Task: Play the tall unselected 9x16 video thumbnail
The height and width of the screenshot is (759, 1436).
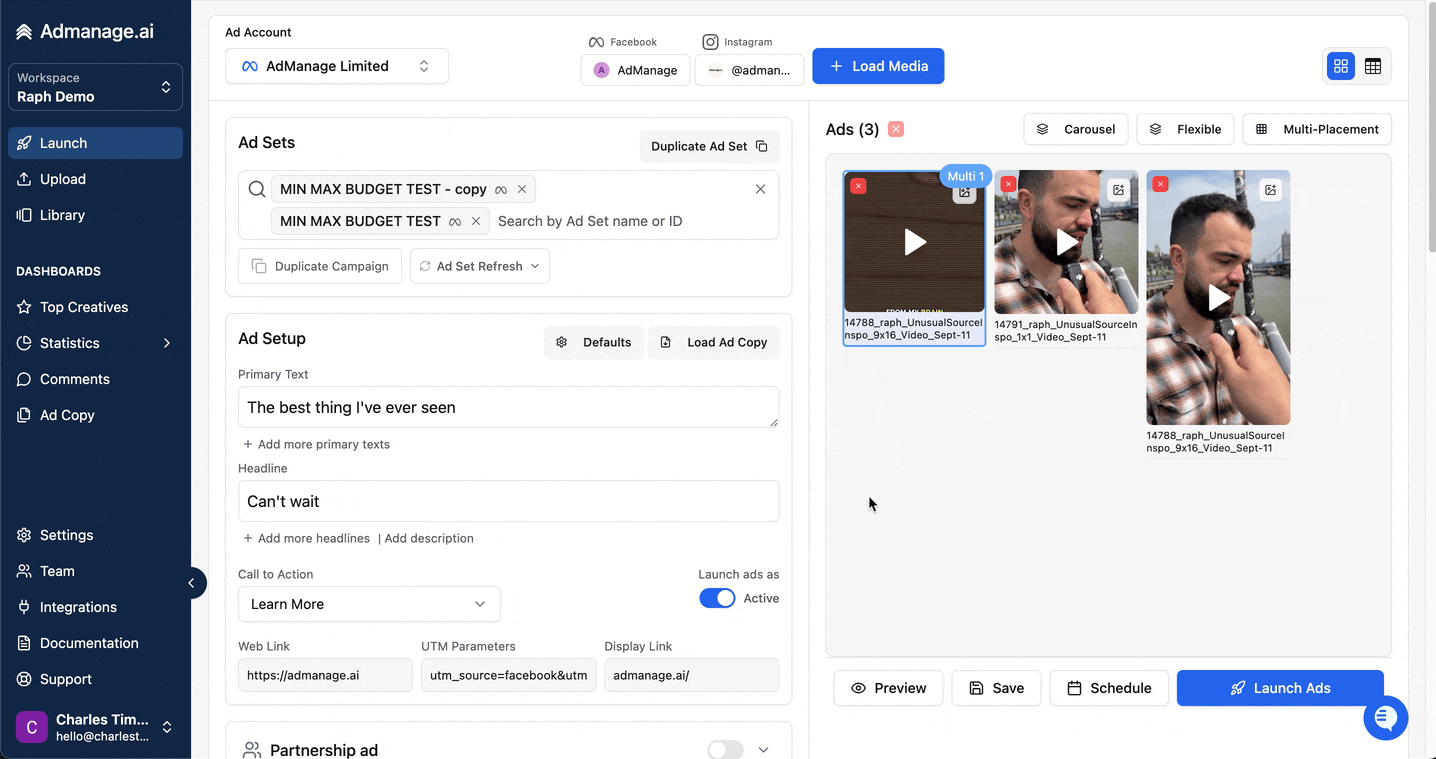Action: 1218,297
